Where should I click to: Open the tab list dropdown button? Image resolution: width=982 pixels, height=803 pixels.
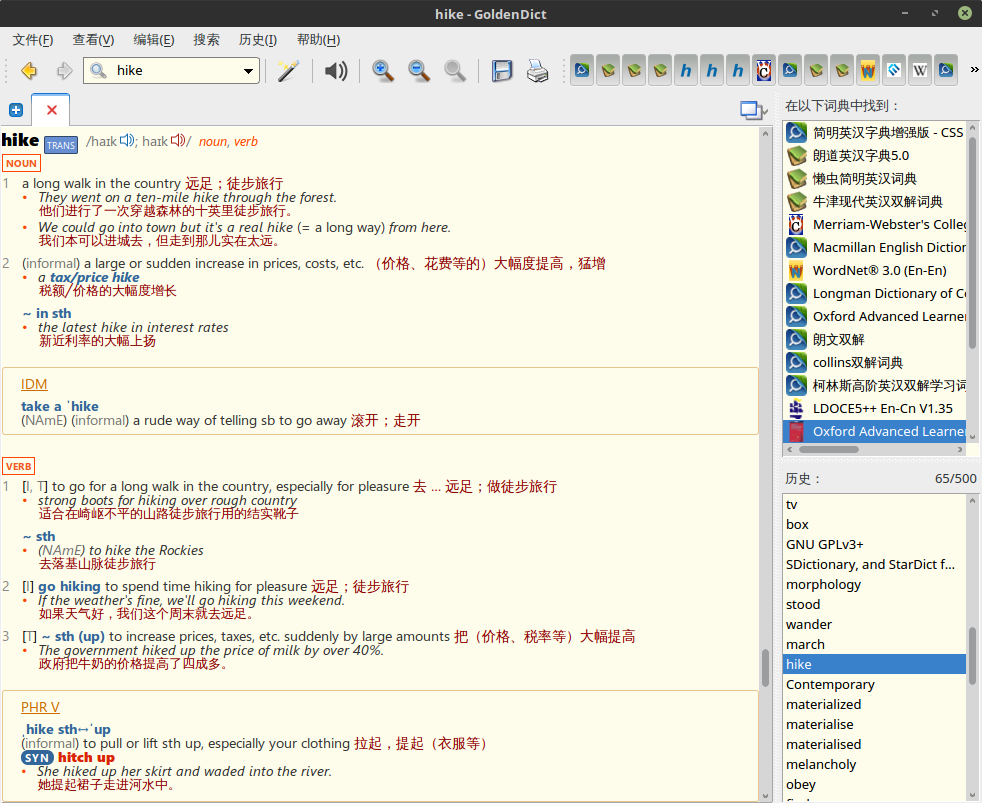751,110
